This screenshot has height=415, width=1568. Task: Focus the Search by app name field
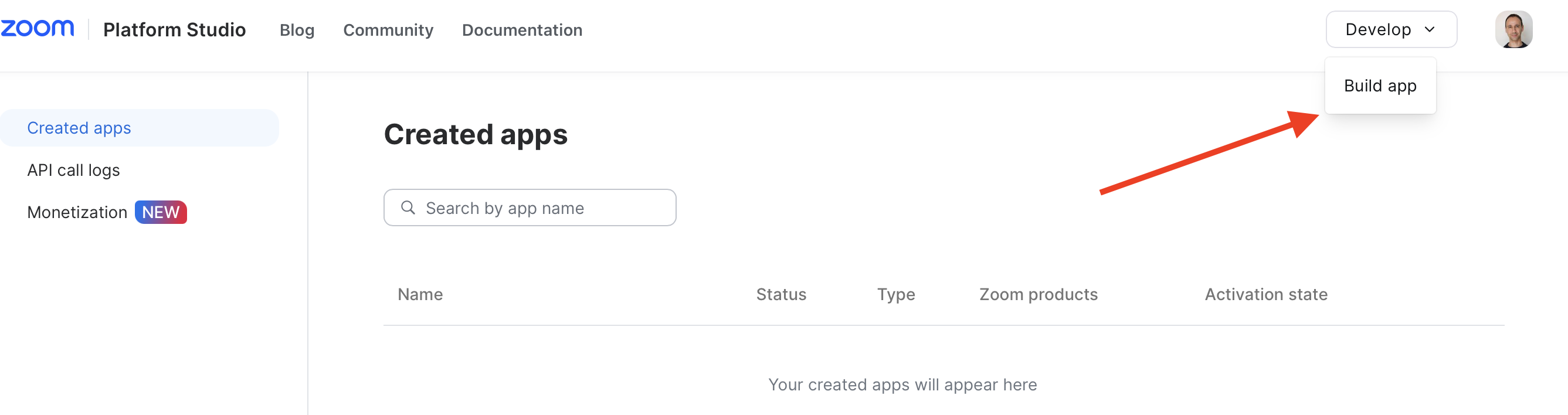(530, 207)
